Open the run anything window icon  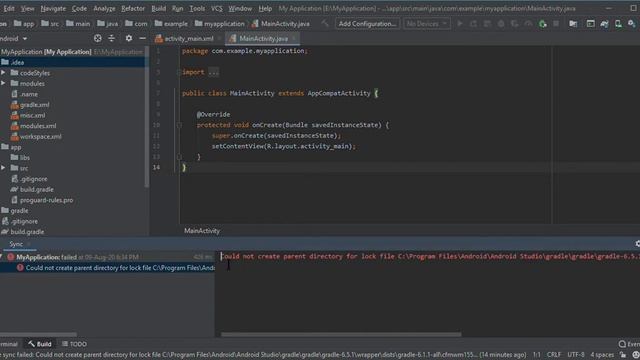591,24
